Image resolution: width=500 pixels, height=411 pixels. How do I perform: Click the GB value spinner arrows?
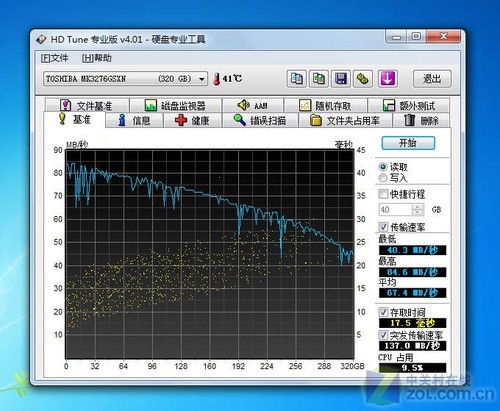tap(417, 210)
